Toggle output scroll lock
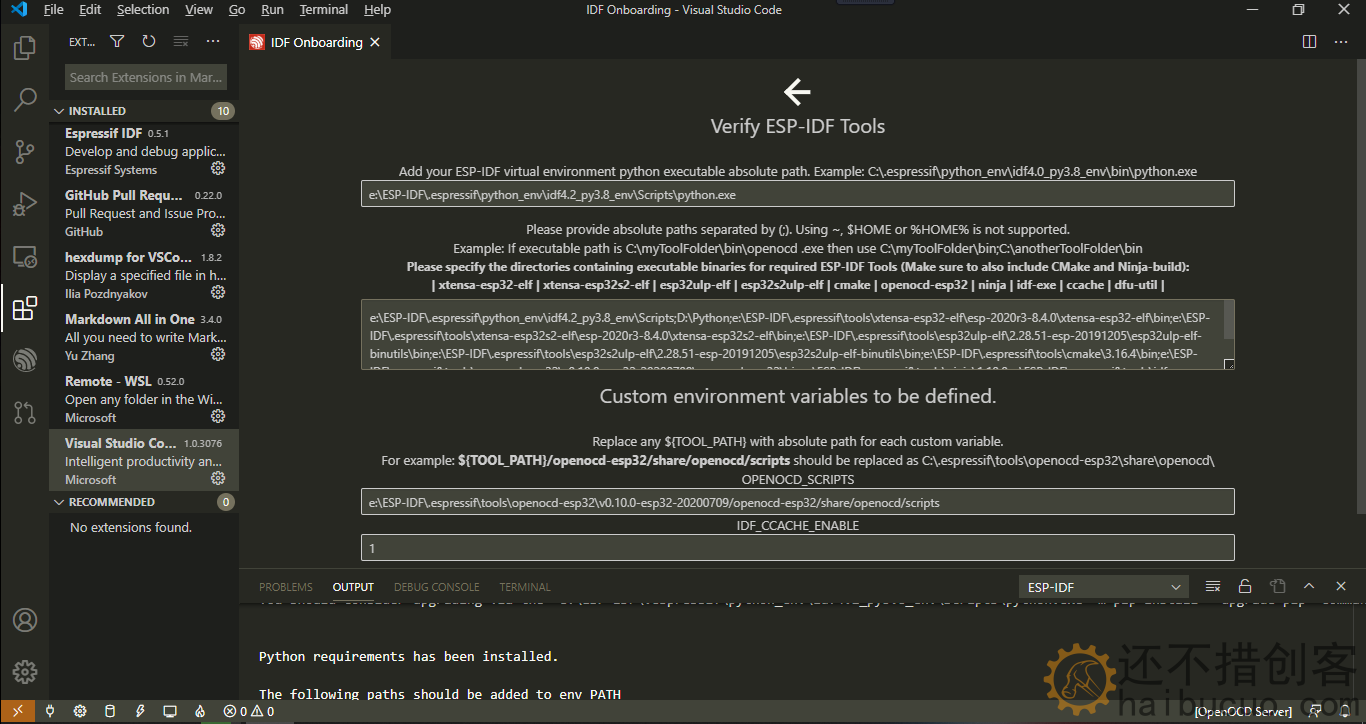The height and width of the screenshot is (724, 1366). pos(1245,587)
